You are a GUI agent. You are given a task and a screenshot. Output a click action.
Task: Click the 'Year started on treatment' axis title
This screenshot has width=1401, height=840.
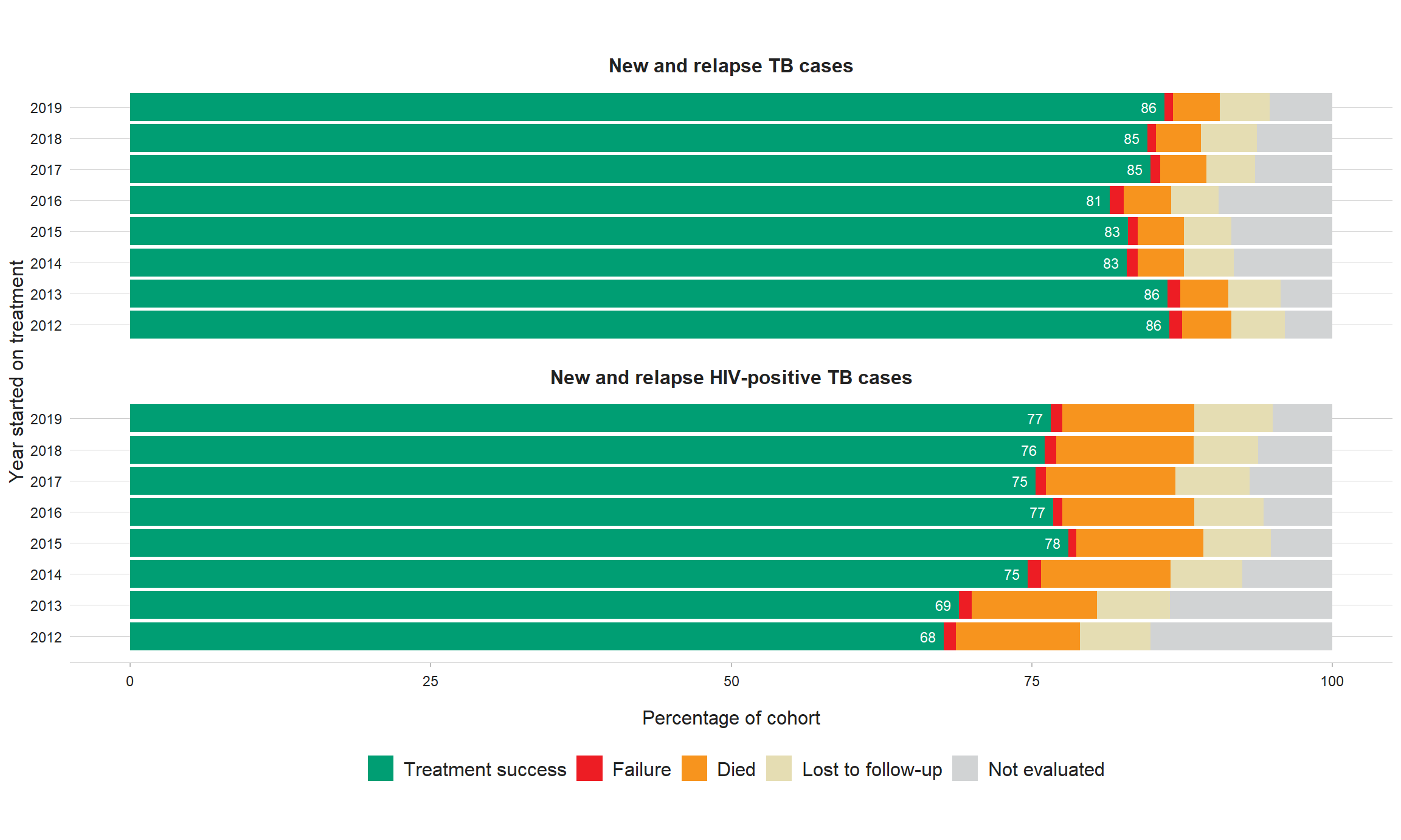[x=16, y=371]
